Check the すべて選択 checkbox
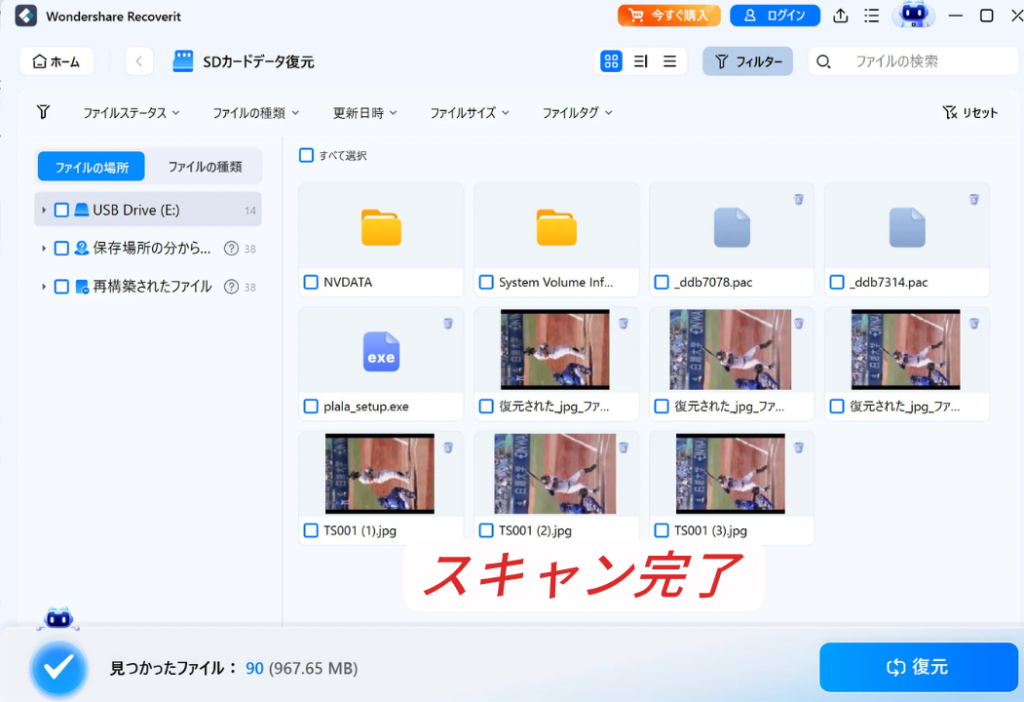 pos(307,155)
